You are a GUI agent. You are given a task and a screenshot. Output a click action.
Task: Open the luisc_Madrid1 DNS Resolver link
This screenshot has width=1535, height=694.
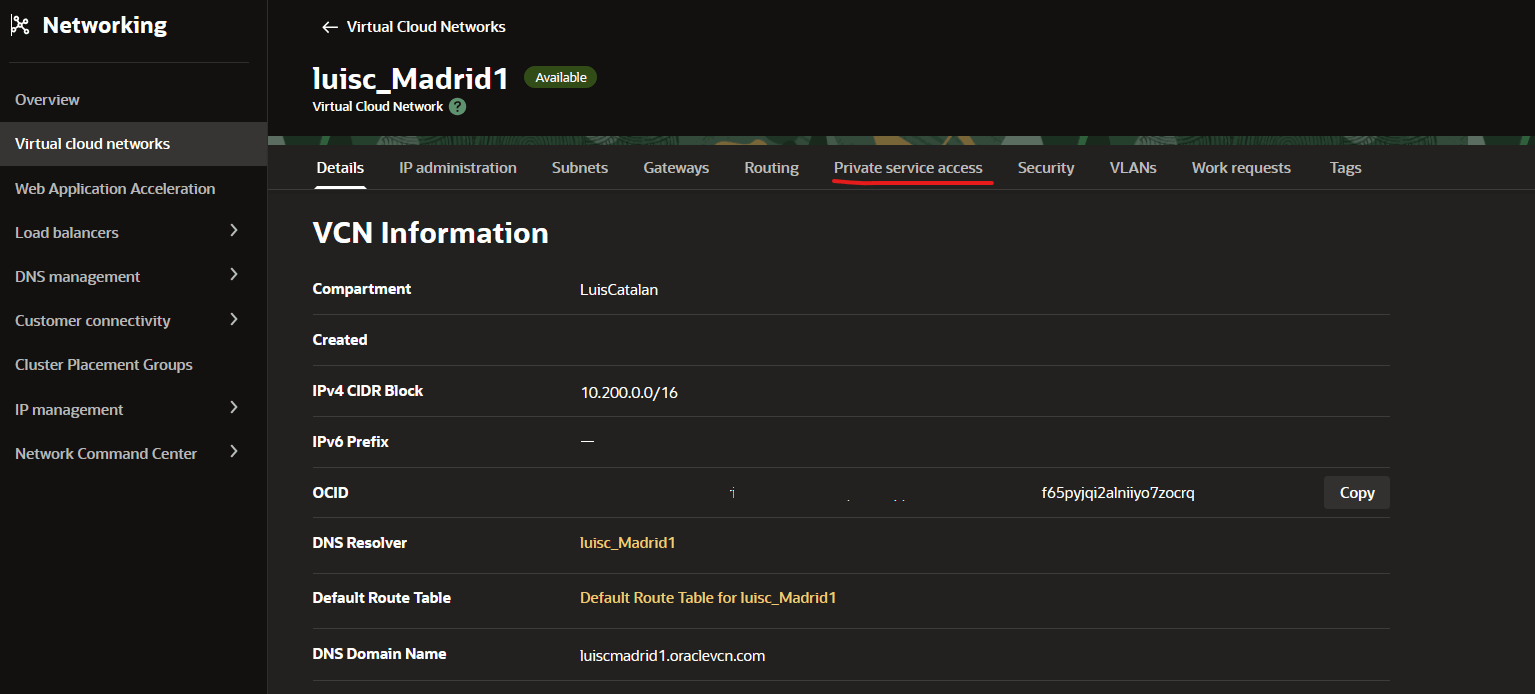pyautogui.click(x=628, y=543)
